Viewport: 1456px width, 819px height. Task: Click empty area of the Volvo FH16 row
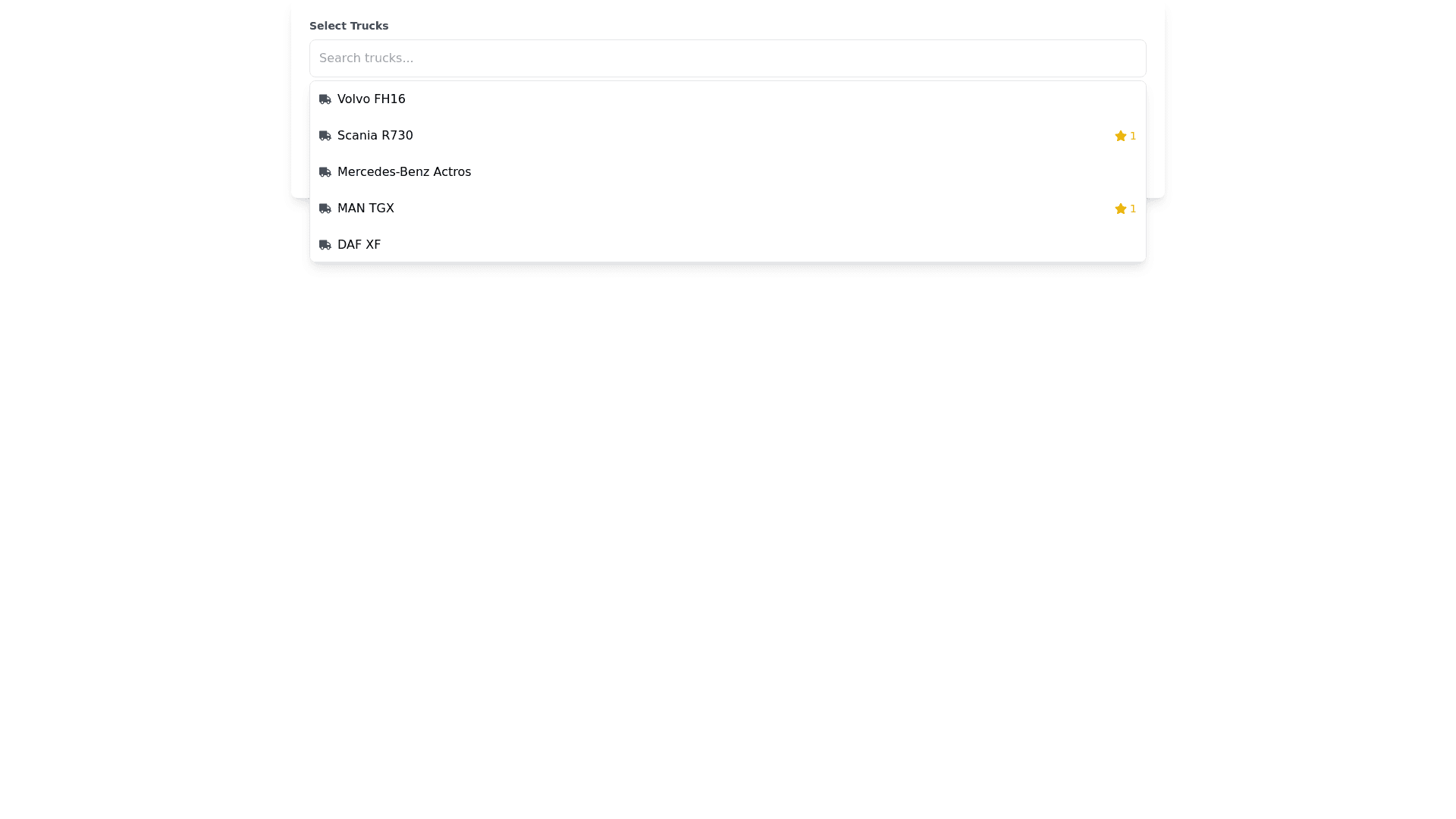pyautogui.click(x=758, y=99)
